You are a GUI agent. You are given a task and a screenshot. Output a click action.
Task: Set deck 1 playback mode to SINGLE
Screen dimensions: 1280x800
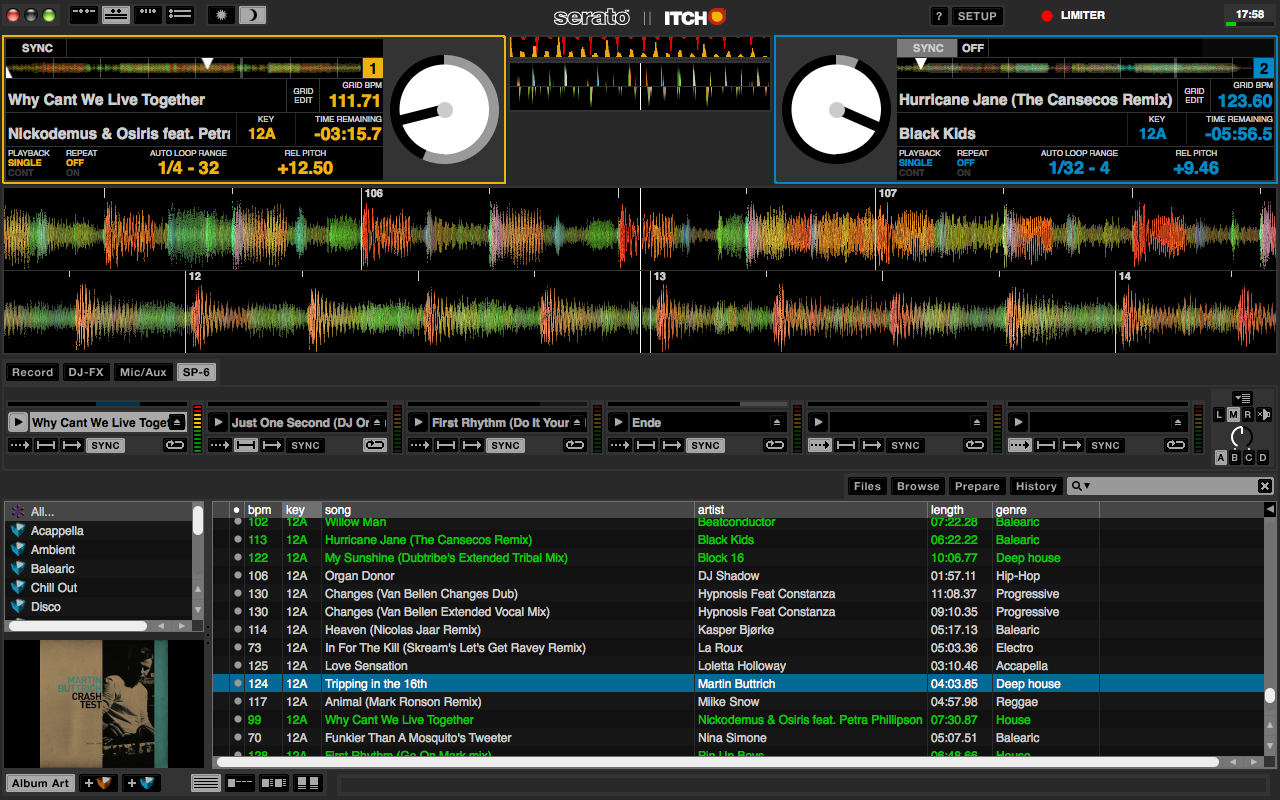pos(25,163)
